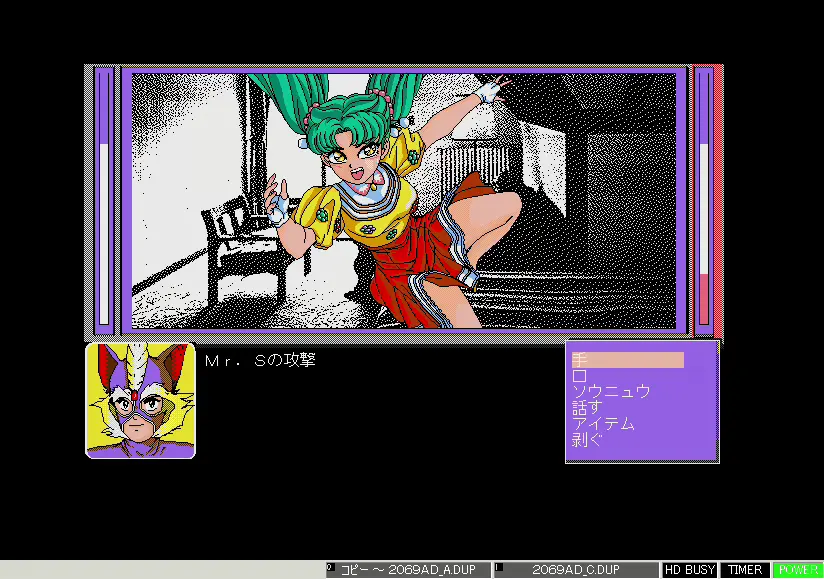Select ソウニュウ from the command list
The height and width of the screenshot is (579, 824).
[611, 391]
